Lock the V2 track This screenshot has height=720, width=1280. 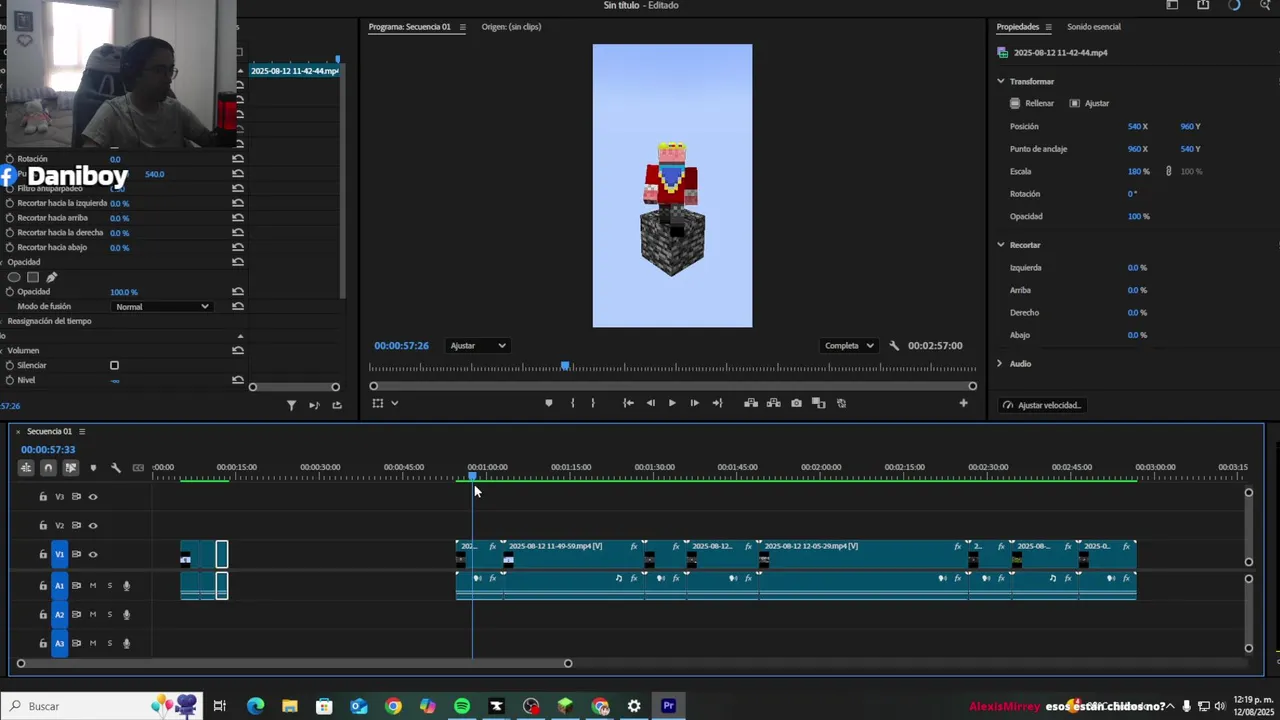43,526
